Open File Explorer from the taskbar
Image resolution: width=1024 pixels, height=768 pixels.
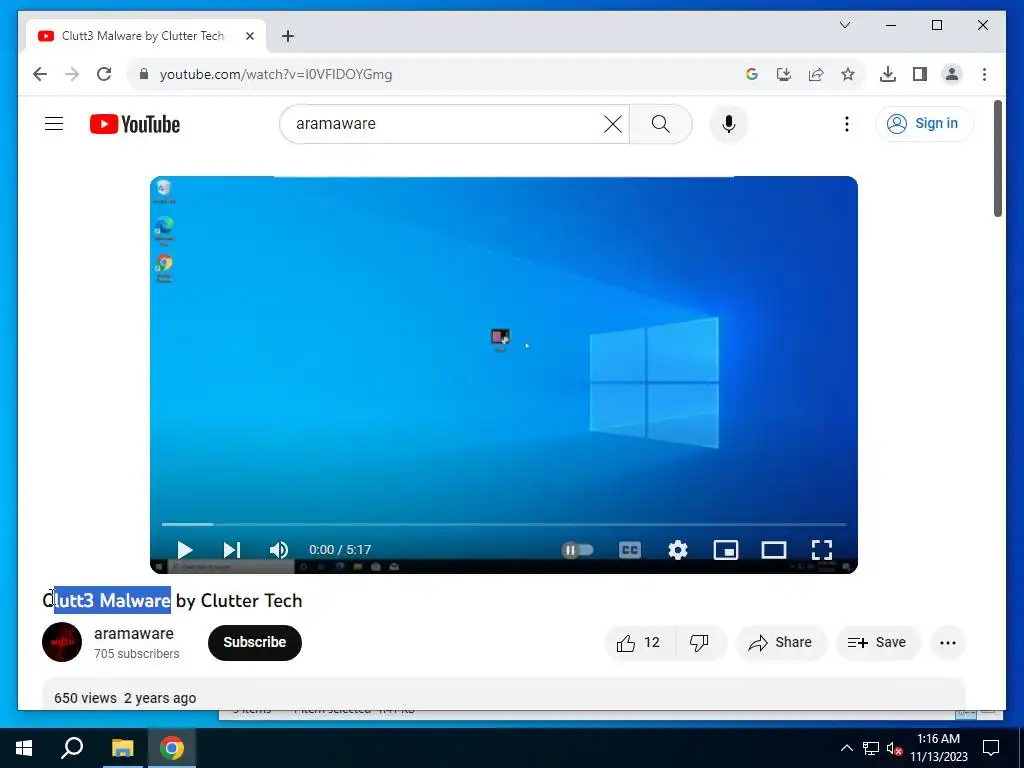pos(122,748)
